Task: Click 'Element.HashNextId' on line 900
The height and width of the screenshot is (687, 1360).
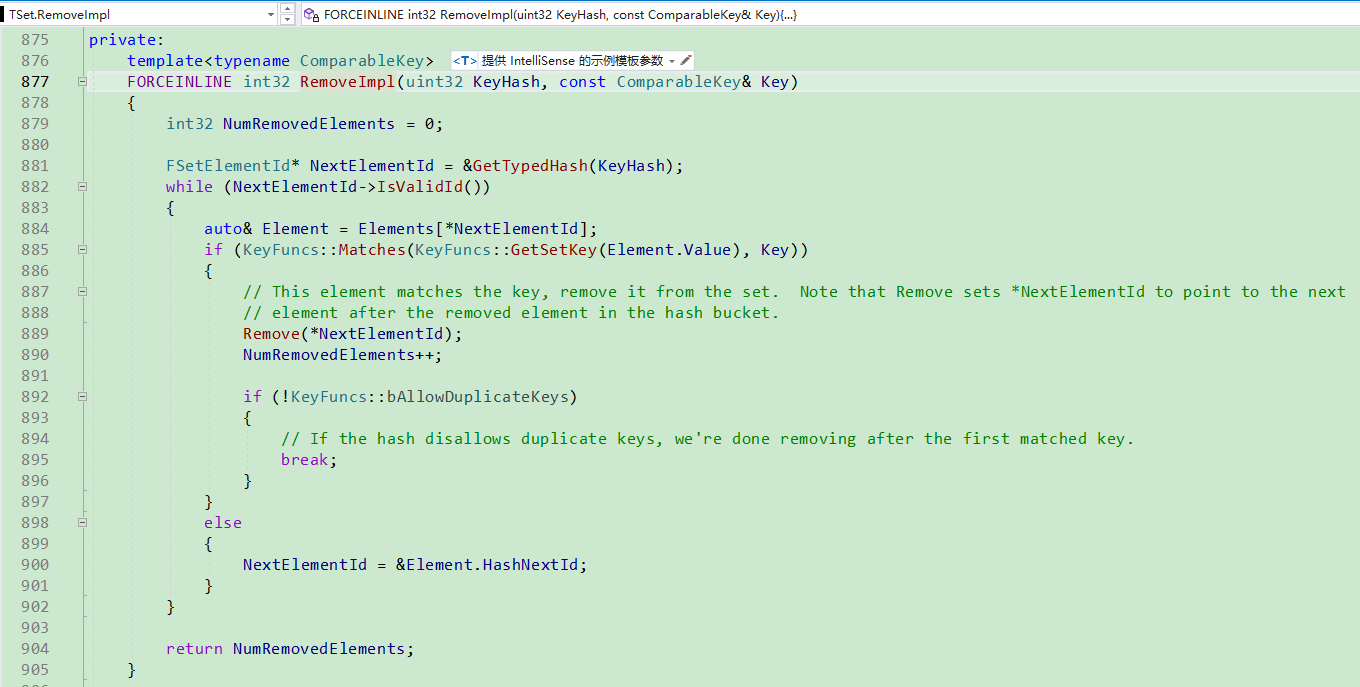Action: (491, 565)
